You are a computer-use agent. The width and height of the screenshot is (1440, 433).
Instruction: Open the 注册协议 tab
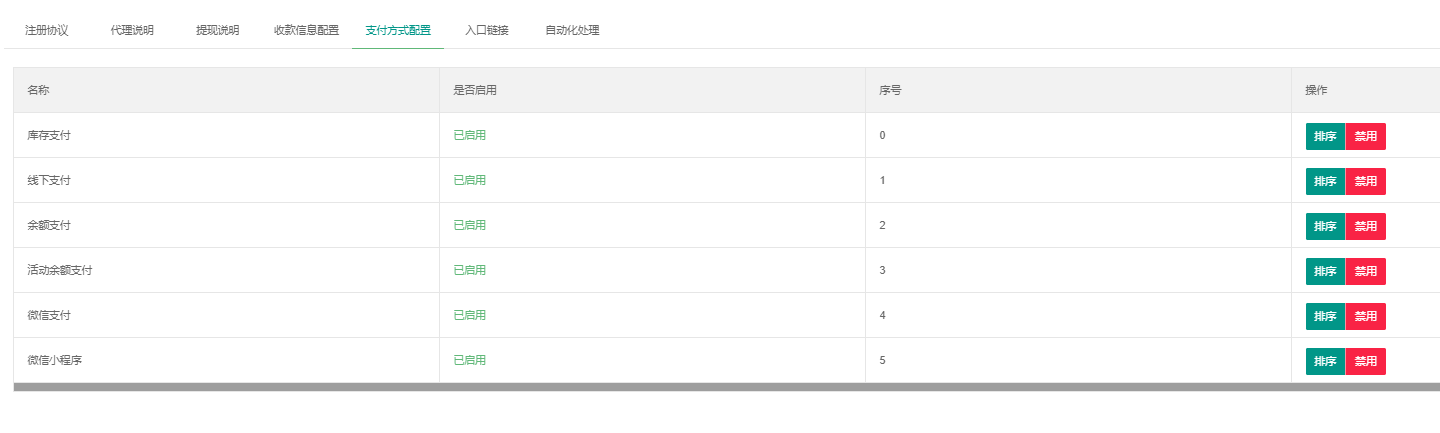tap(47, 30)
